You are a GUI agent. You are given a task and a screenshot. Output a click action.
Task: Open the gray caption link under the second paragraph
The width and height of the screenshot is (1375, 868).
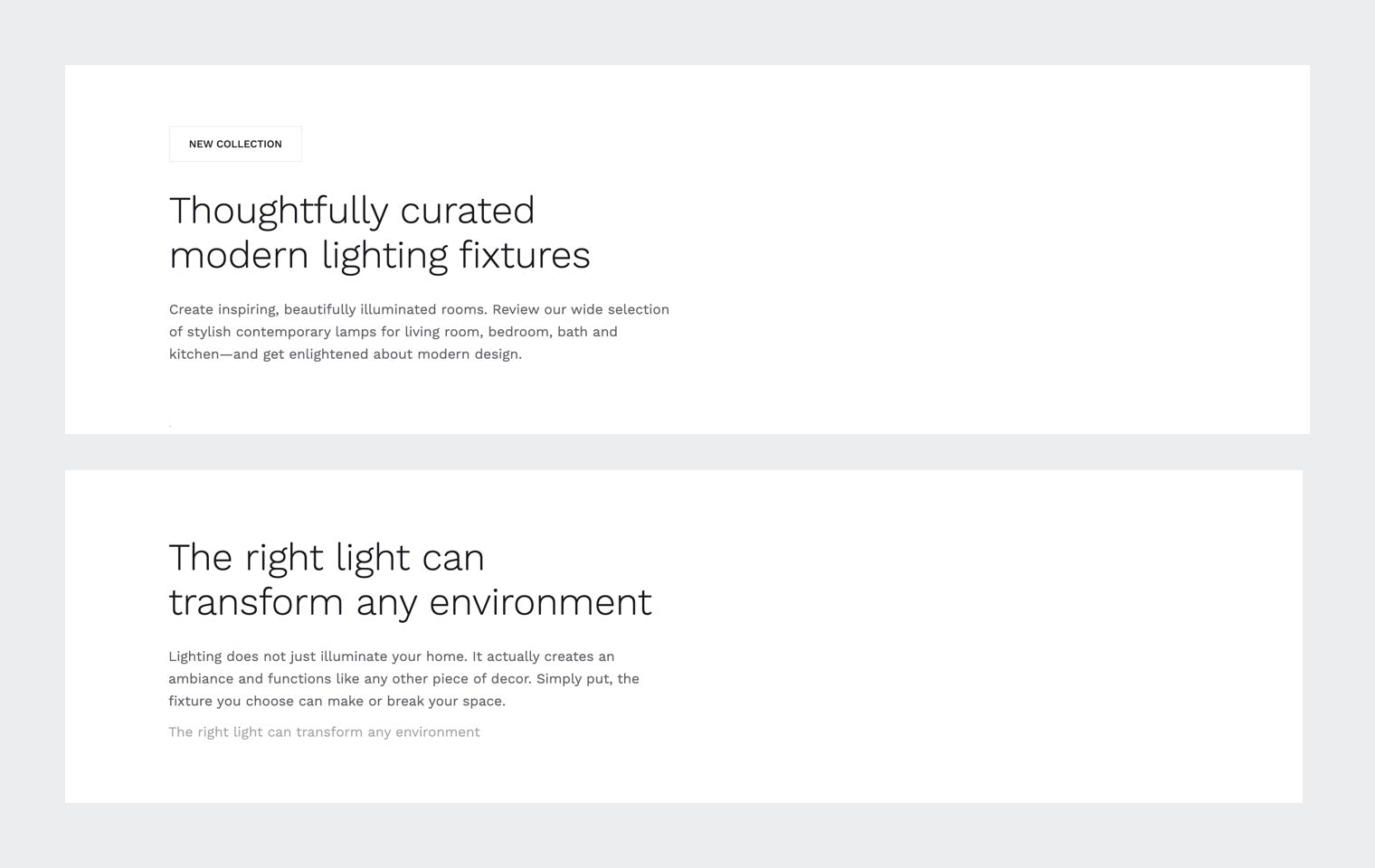pos(324,732)
